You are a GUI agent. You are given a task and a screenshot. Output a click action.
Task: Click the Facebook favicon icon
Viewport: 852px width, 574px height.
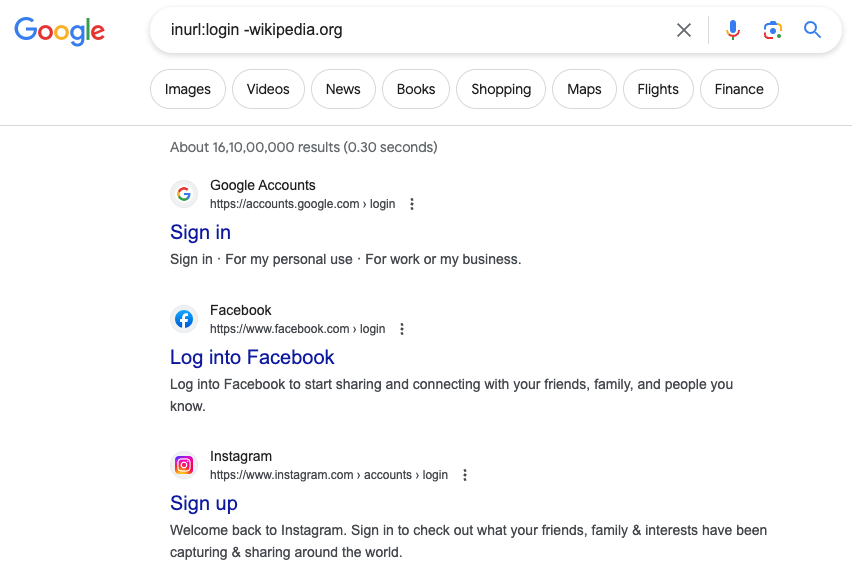click(x=183, y=319)
